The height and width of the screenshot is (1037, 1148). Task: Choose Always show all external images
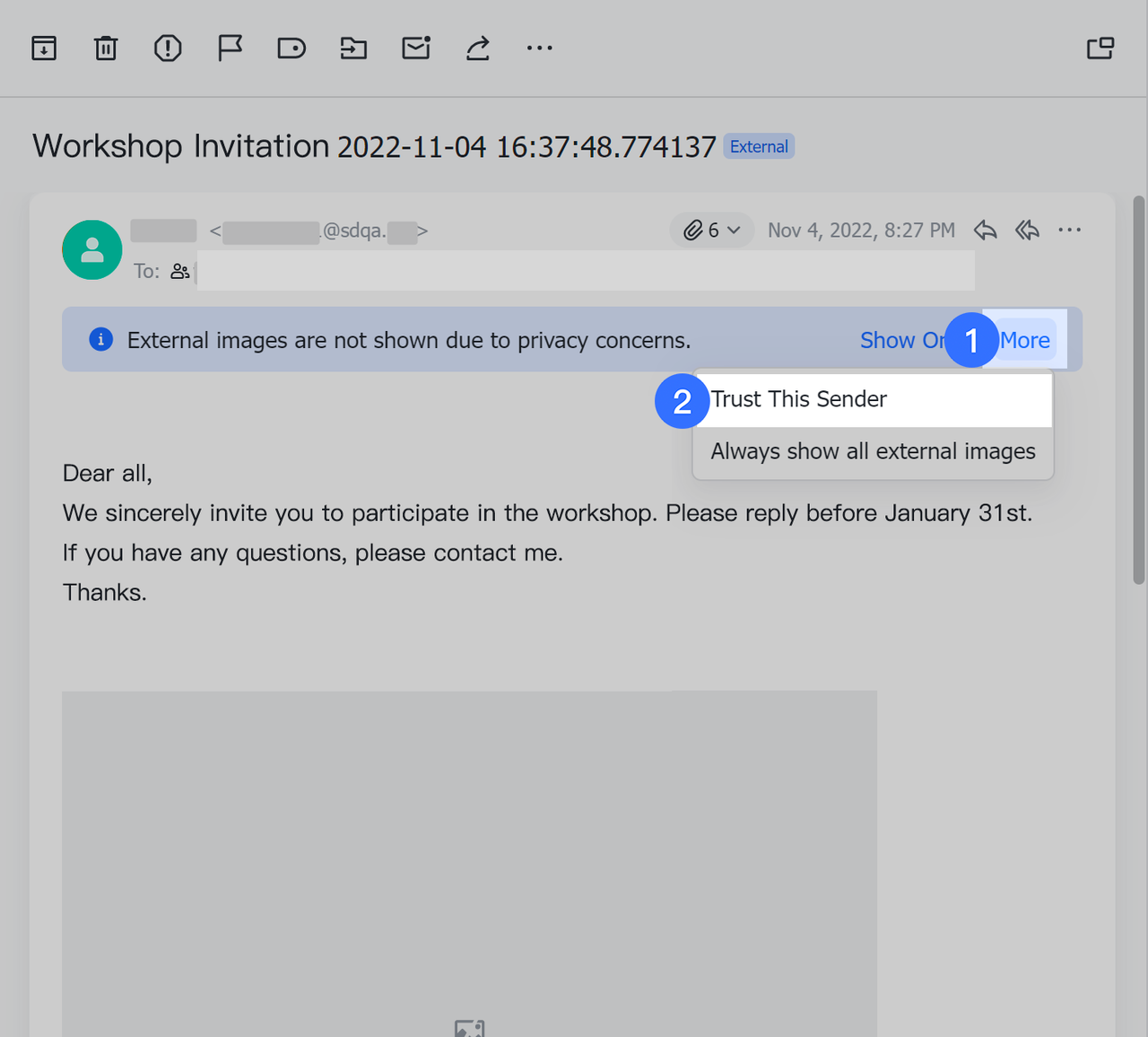tap(872, 451)
